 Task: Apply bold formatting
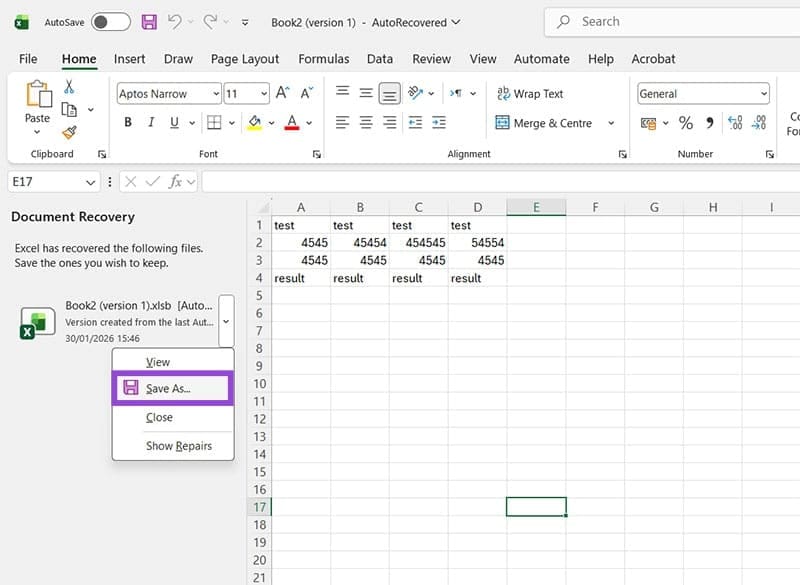coord(127,122)
